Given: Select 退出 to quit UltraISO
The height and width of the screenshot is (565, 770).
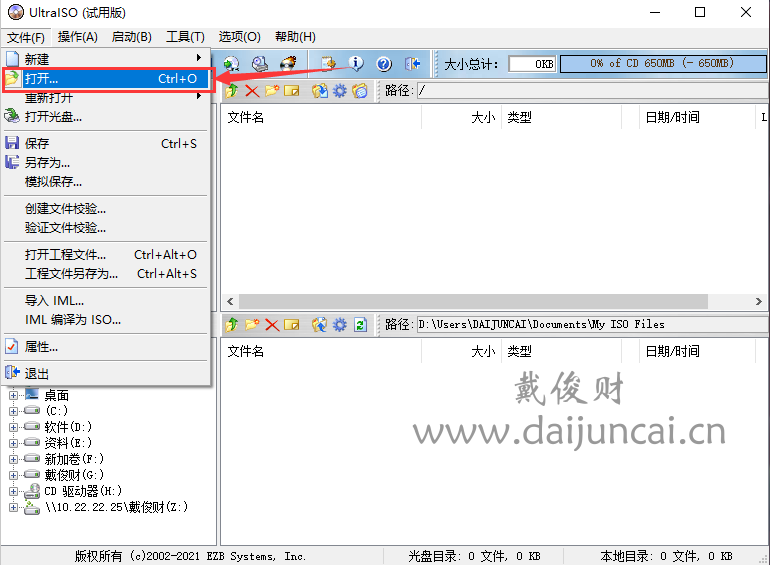Looking at the screenshot, I should [106, 374].
